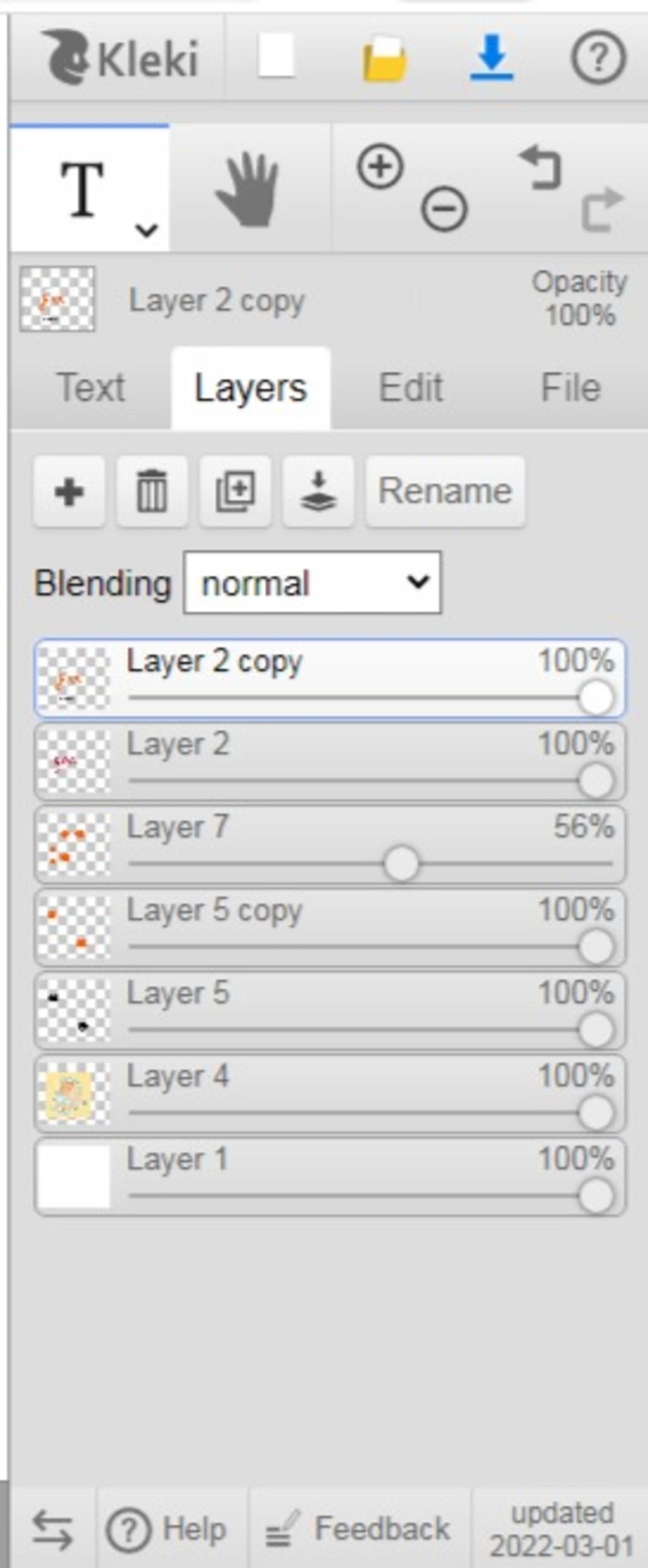
Task: Select the Layer 4 thumbnail
Action: click(73, 1093)
